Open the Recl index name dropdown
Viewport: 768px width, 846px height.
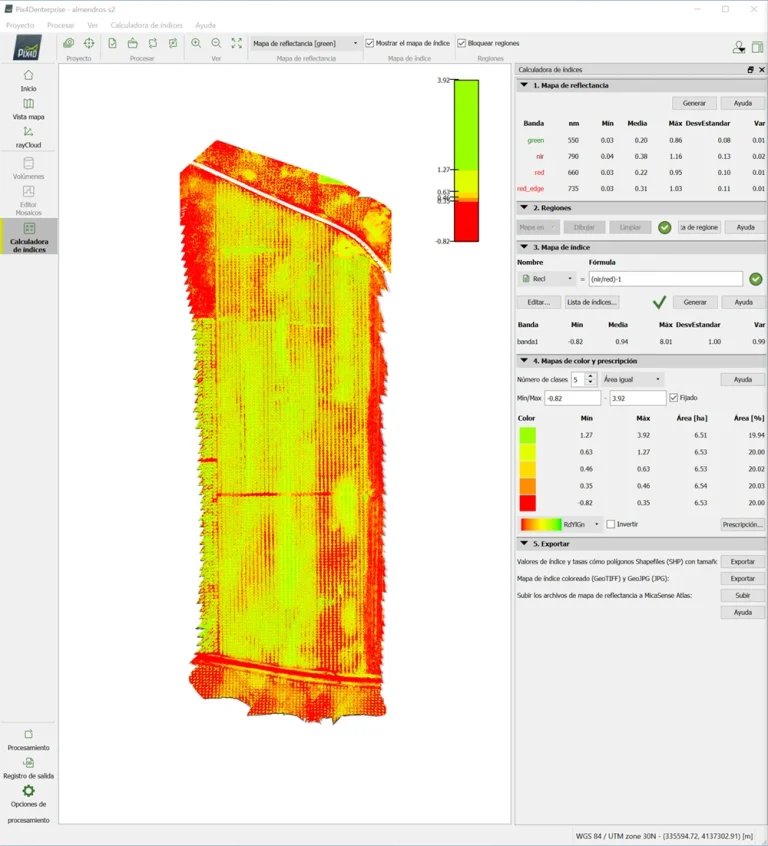pos(547,279)
